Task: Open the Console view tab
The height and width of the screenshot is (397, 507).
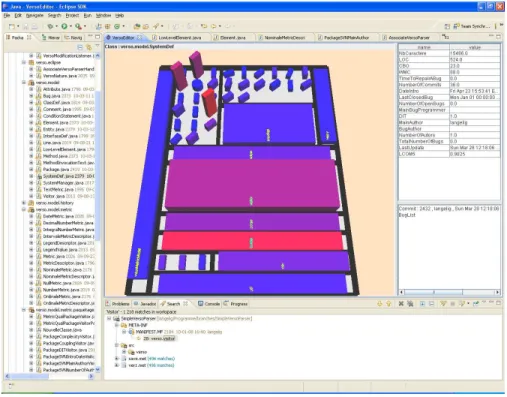Action: pos(209,304)
